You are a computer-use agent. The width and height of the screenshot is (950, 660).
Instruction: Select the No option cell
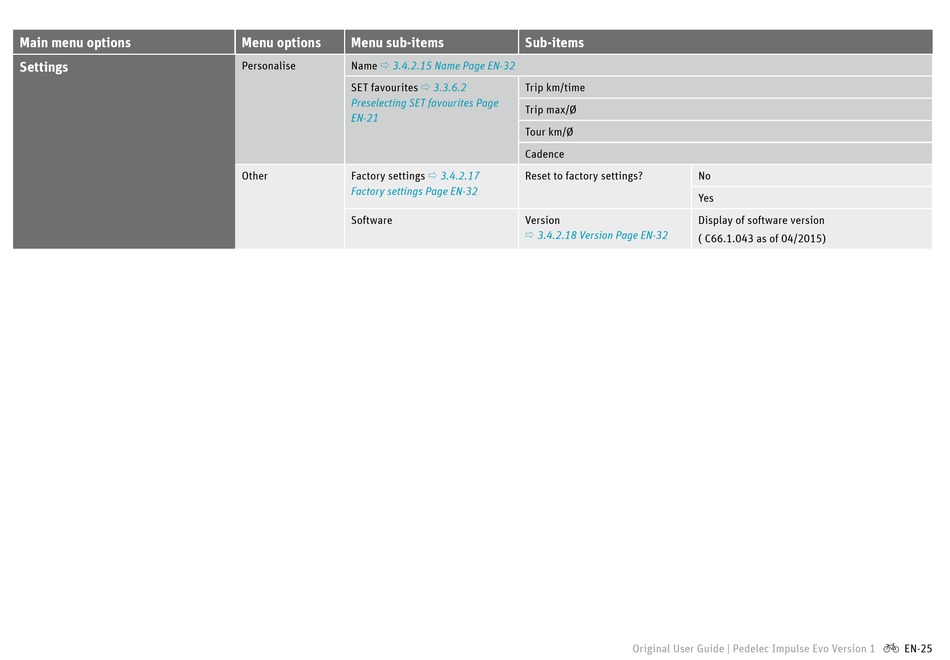[812, 176]
